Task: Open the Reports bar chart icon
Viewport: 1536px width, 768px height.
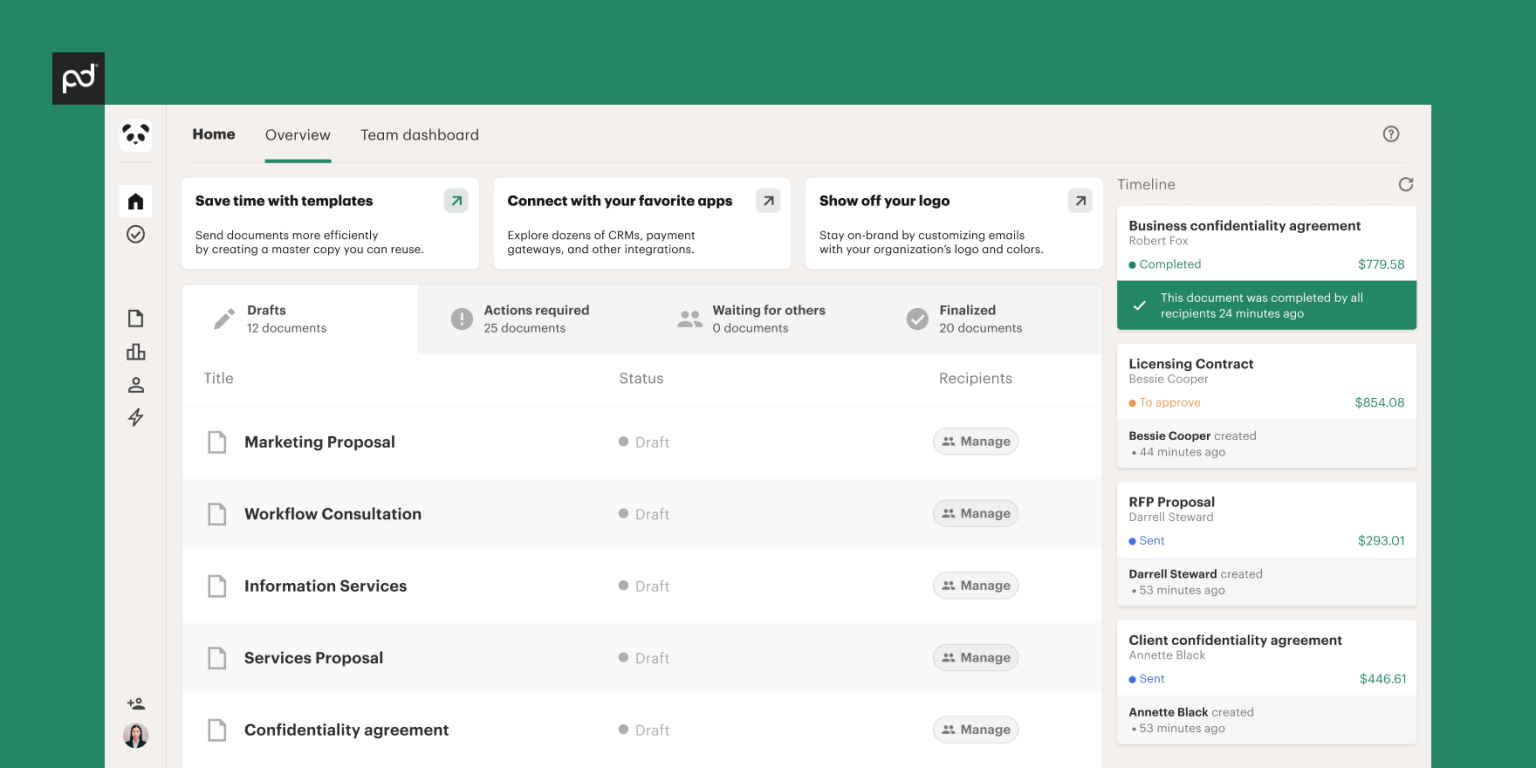Action: 136,352
